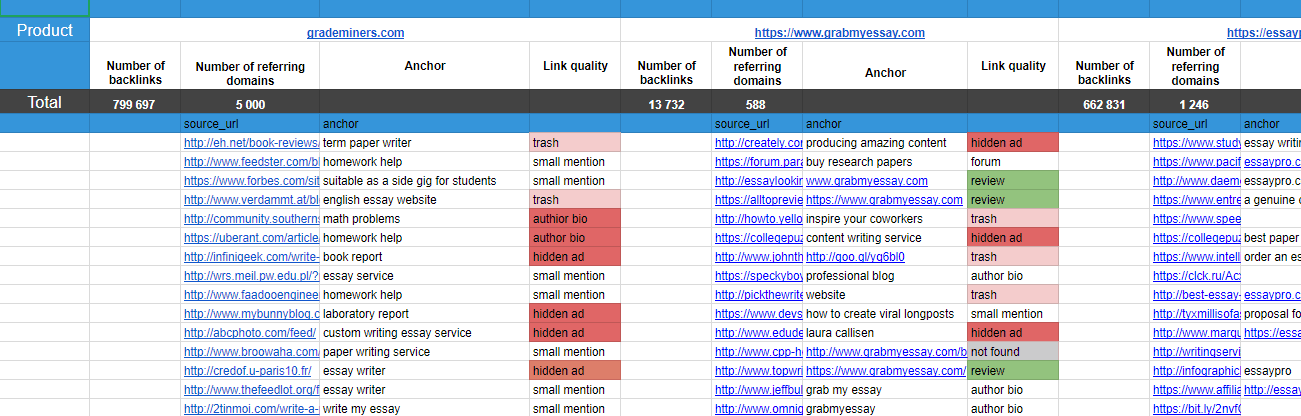Follow the goo.gl/yq6bl0 anchor link
This screenshot has height=416, width=1301.
[855, 257]
